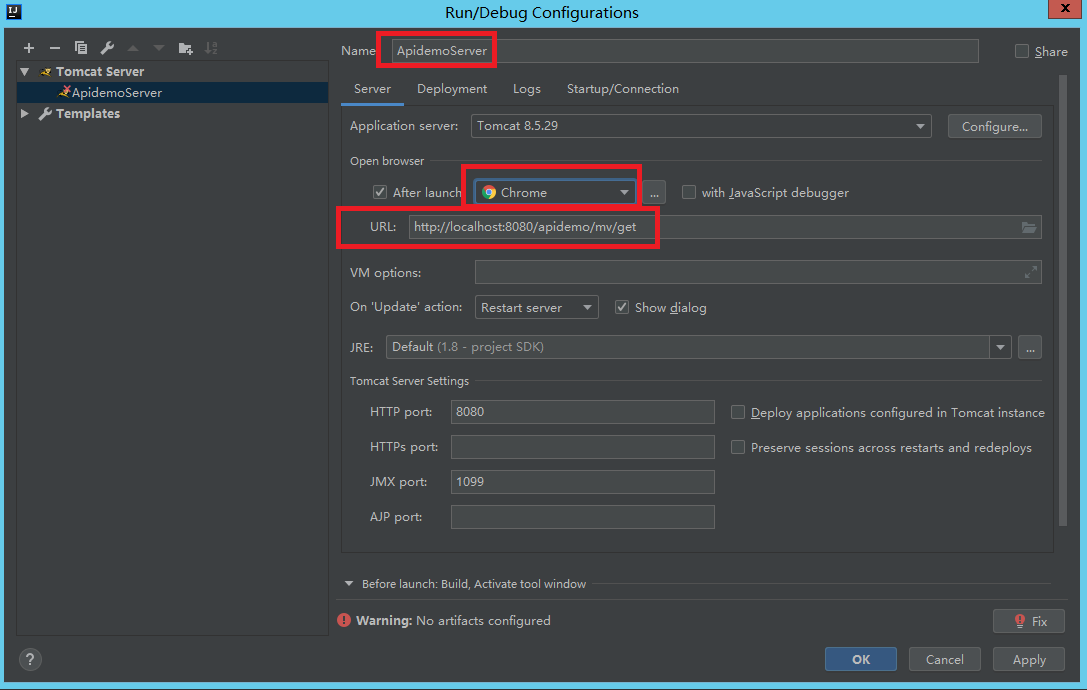Image resolution: width=1087 pixels, height=690 pixels.
Task: Click the vertical scrollbar of settings panel
Action: click(x=1063, y=300)
